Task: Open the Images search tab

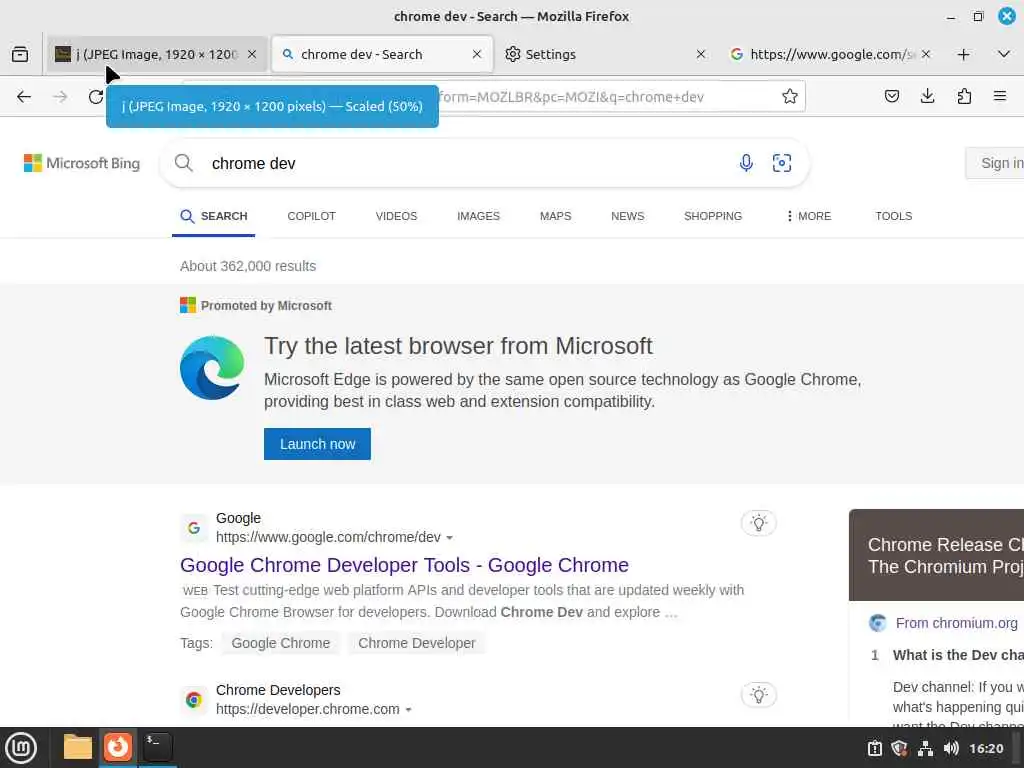Action: coord(479,216)
